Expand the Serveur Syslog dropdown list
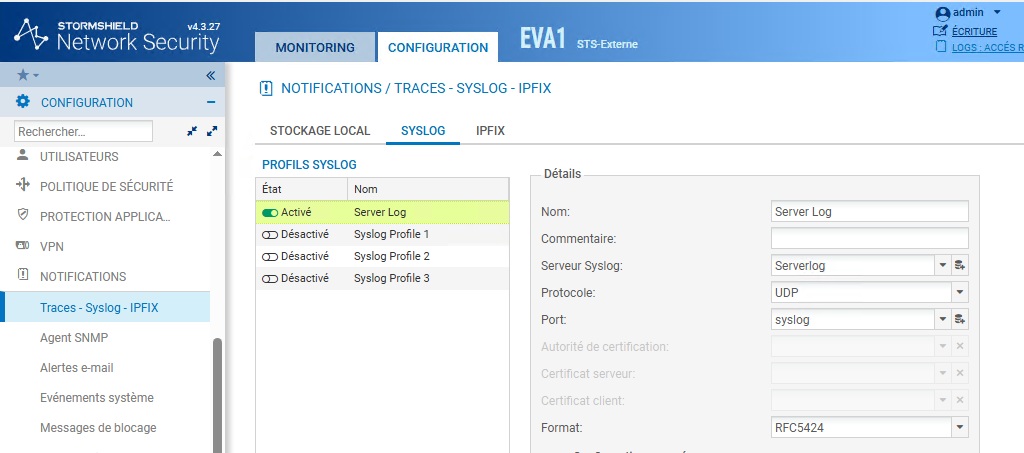Image resolution: width=1024 pixels, height=453 pixels. click(942, 265)
